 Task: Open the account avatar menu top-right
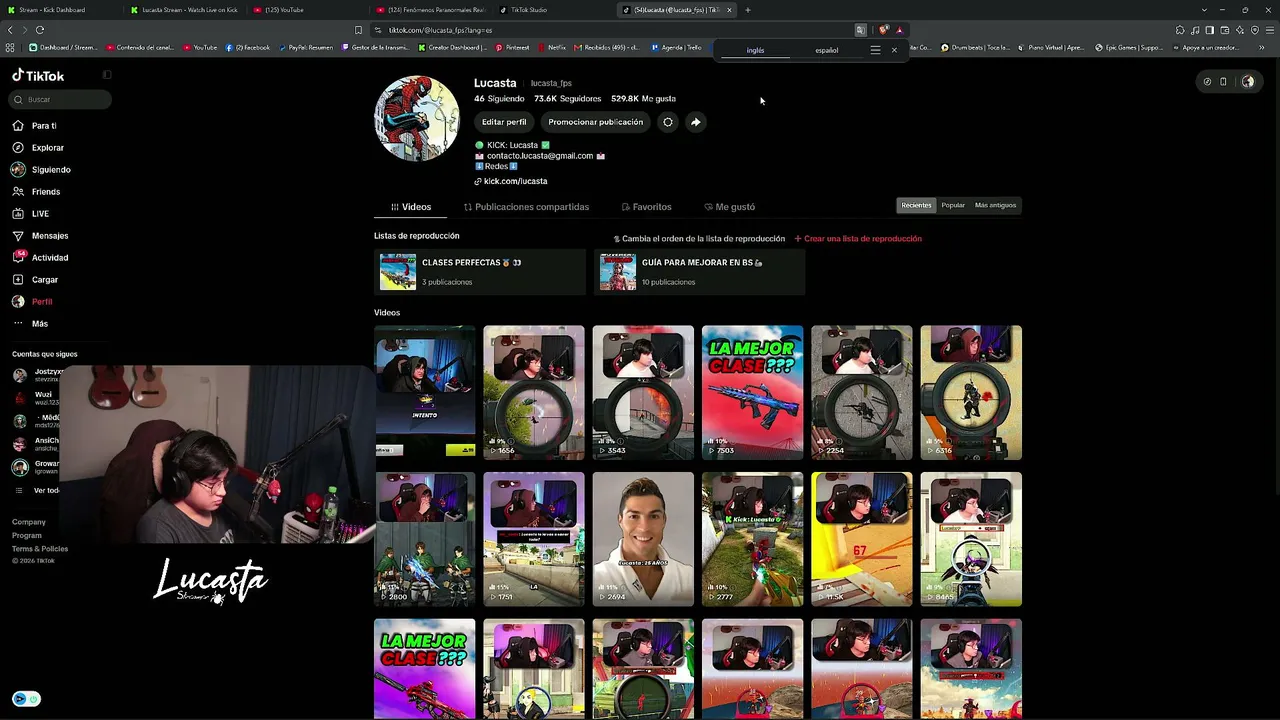(x=1247, y=82)
